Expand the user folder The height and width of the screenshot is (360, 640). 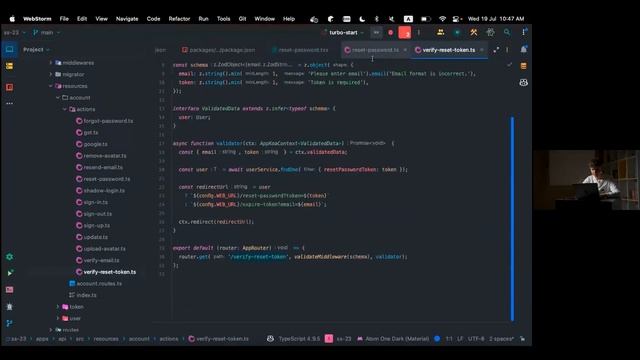click(x=58, y=318)
